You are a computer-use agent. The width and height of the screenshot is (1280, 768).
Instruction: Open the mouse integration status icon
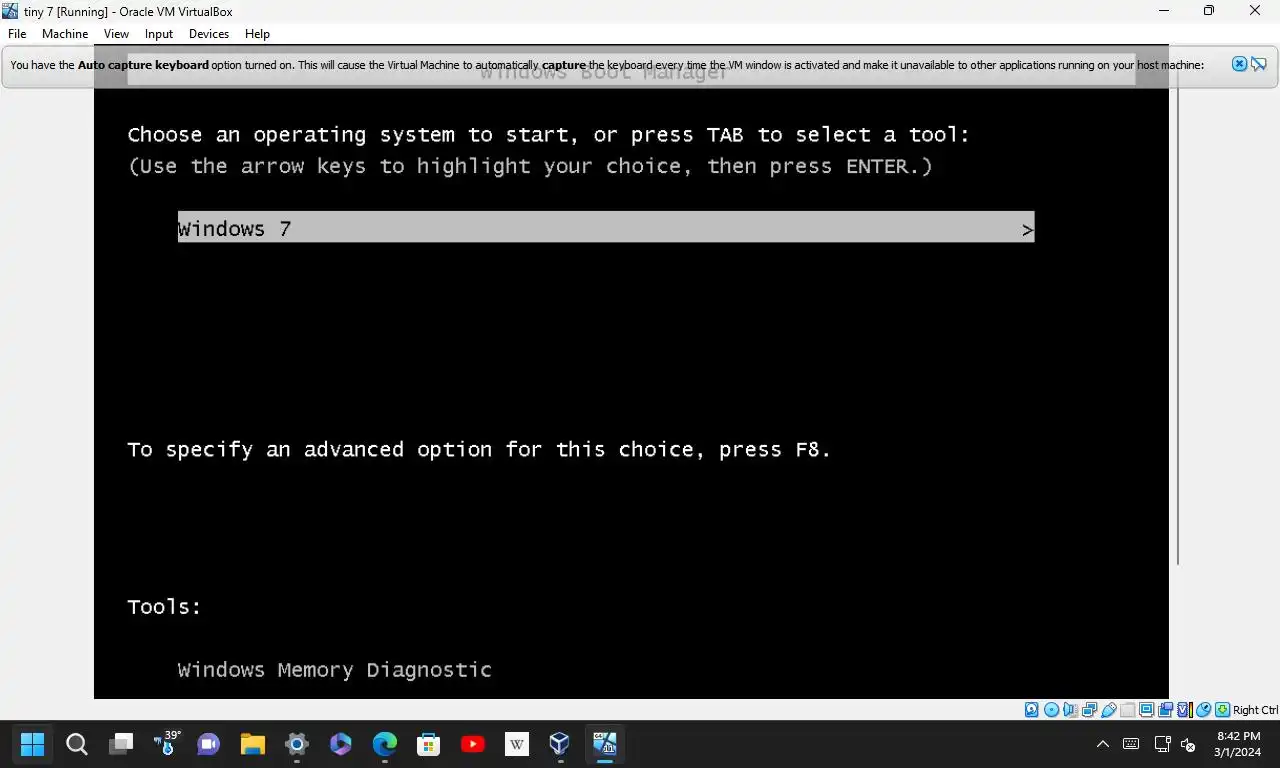1203,710
